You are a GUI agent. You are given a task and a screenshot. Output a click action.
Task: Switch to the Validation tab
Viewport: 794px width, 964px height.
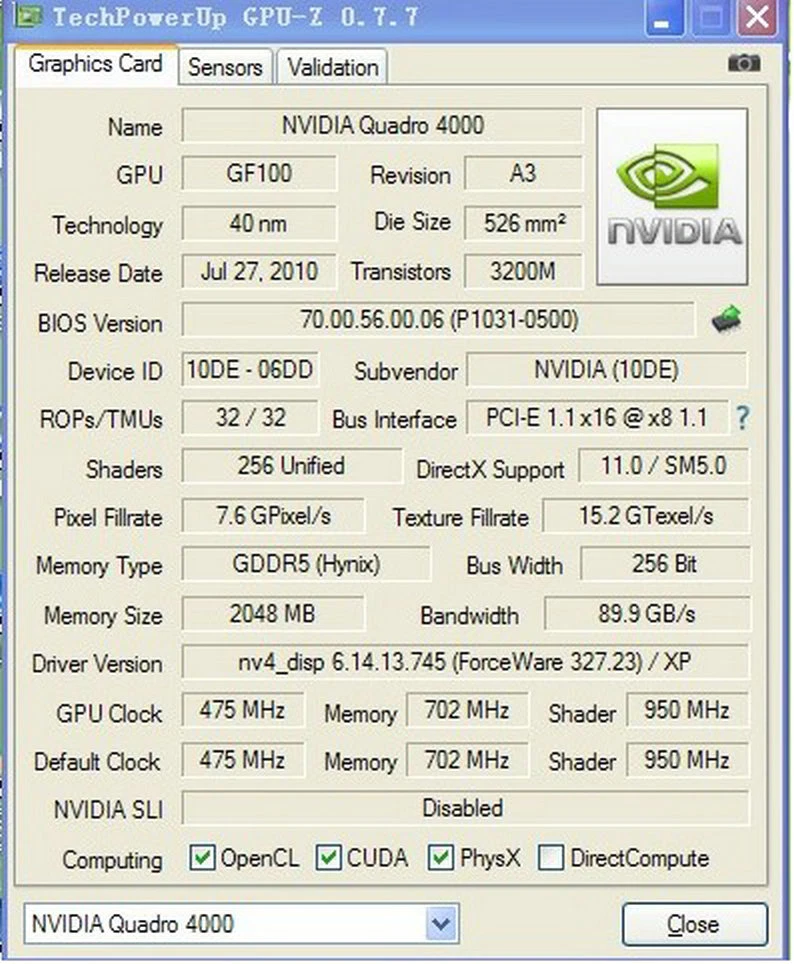pos(333,67)
